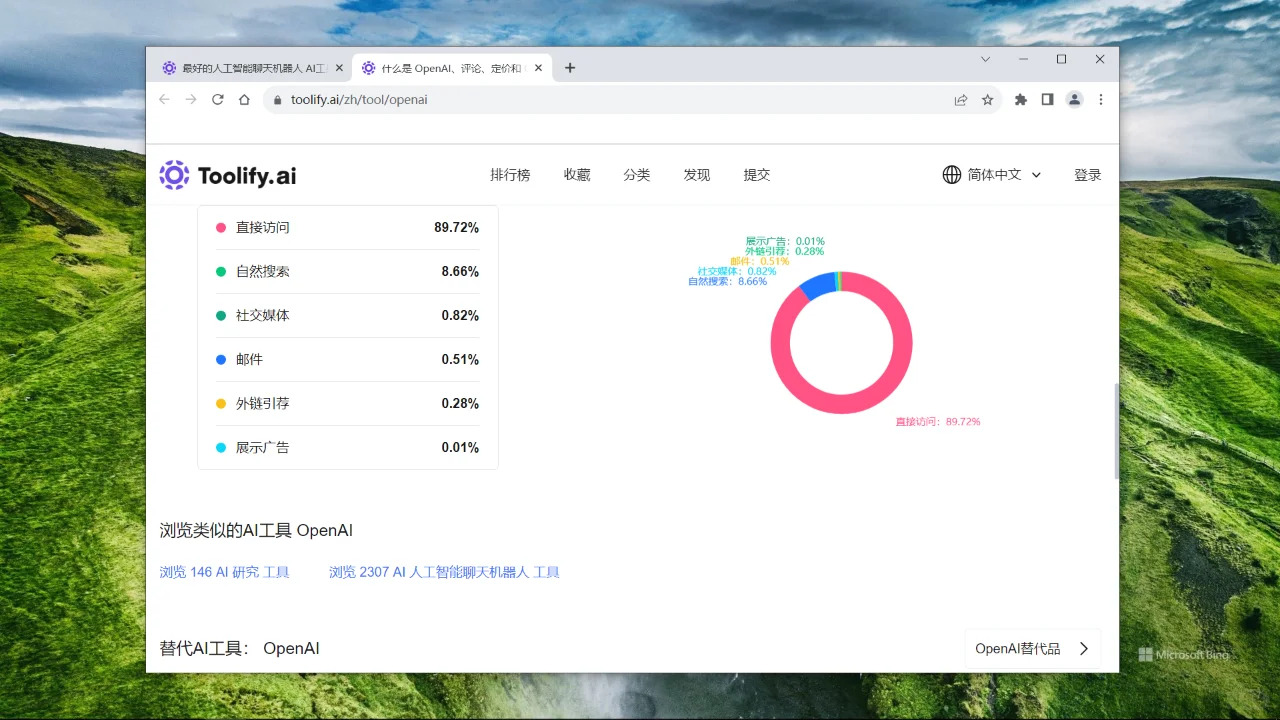Follow the 浏览 146 AI 研究 工具 link

[x=224, y=571]
